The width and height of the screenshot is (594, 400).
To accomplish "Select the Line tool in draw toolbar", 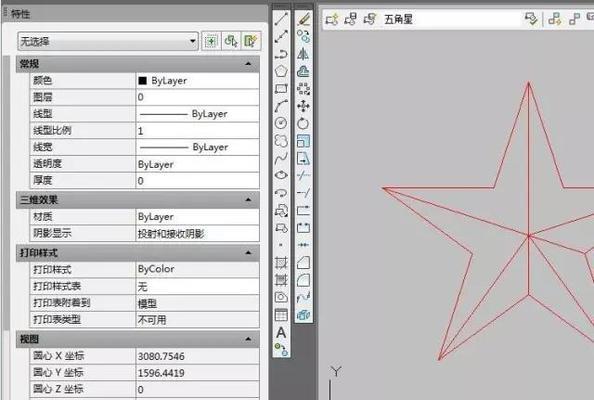I will (281, 19).
